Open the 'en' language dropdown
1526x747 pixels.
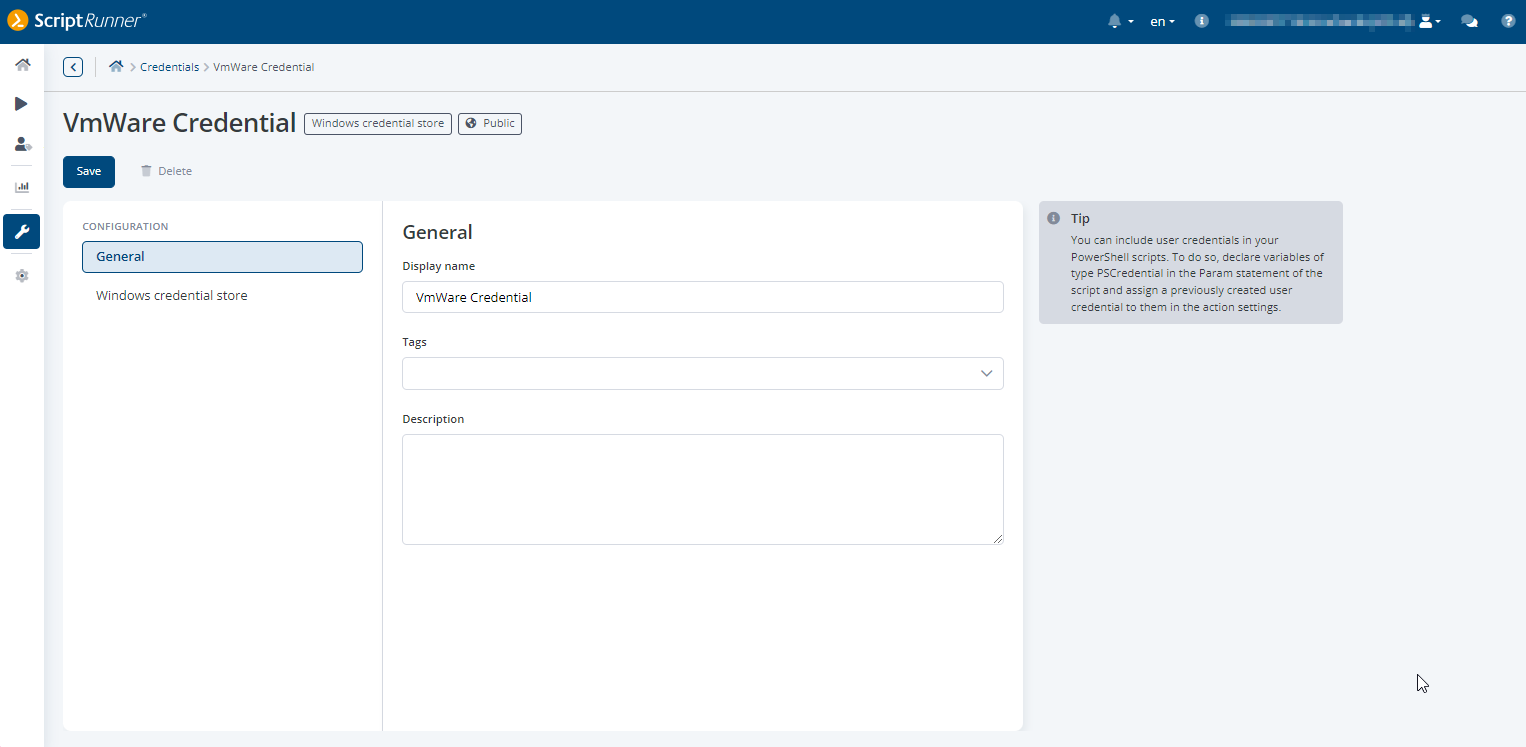click(x=1162, y=21)
